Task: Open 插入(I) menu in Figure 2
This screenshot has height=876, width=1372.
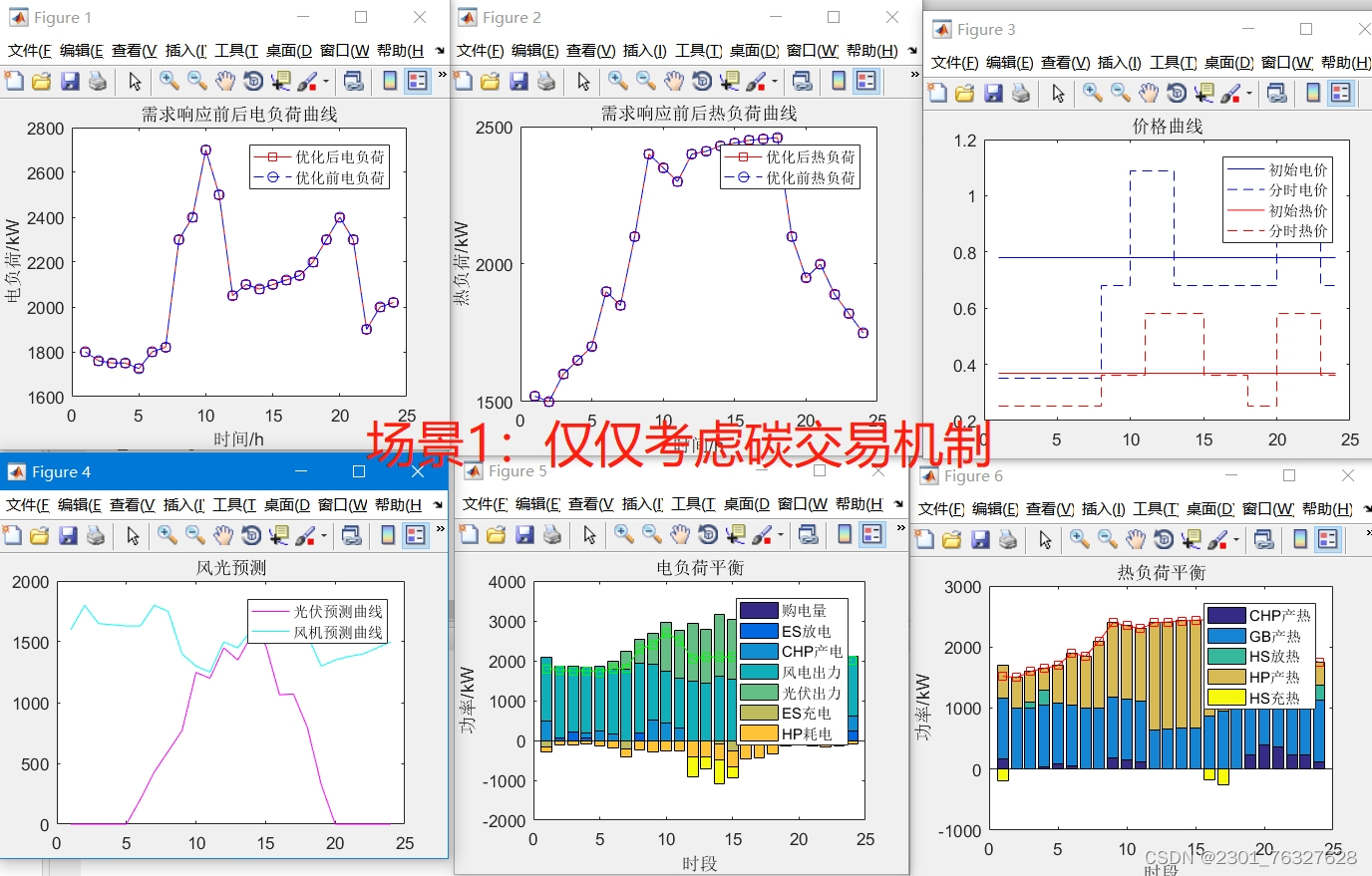Action: click(644, 51)
